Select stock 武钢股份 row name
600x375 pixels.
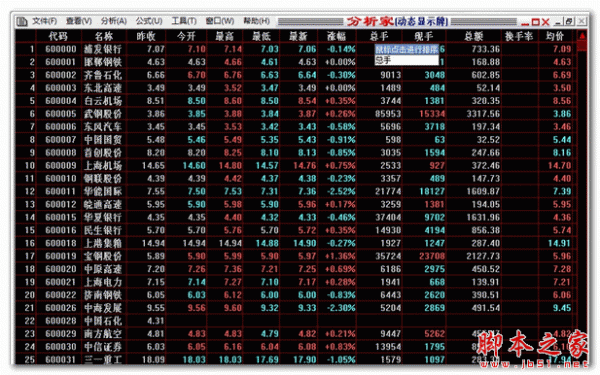pyautogui.click(x=103, y=114)
